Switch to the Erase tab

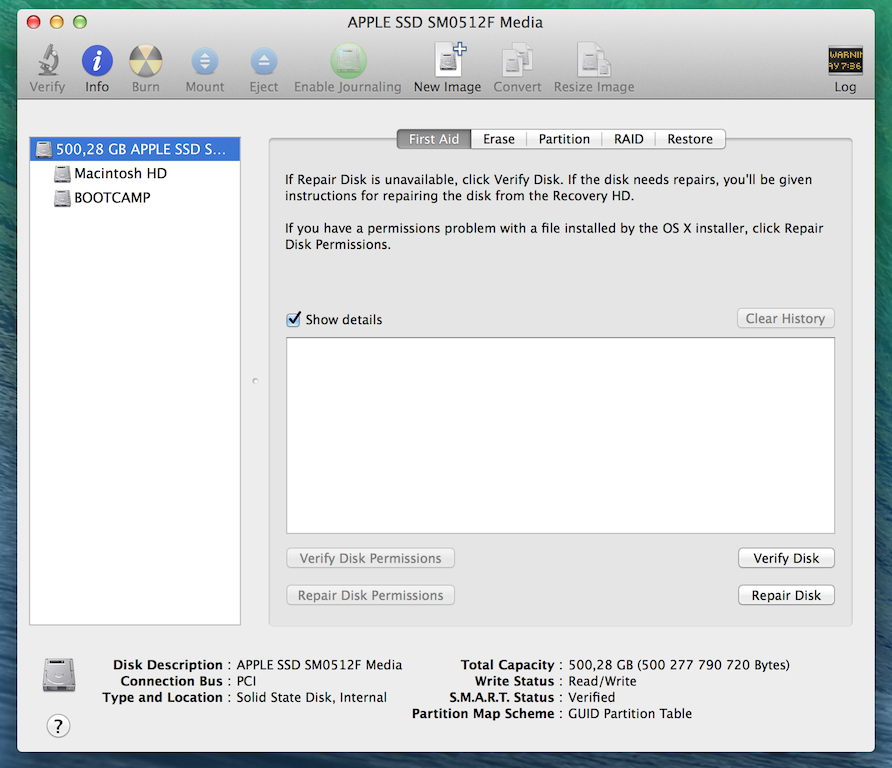(499, 139)
